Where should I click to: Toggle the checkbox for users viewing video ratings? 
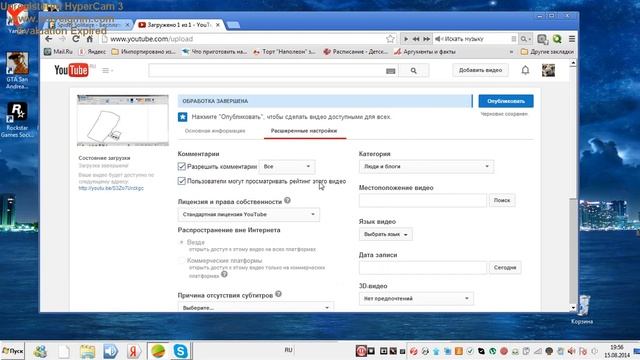click(x=182, y=181)
